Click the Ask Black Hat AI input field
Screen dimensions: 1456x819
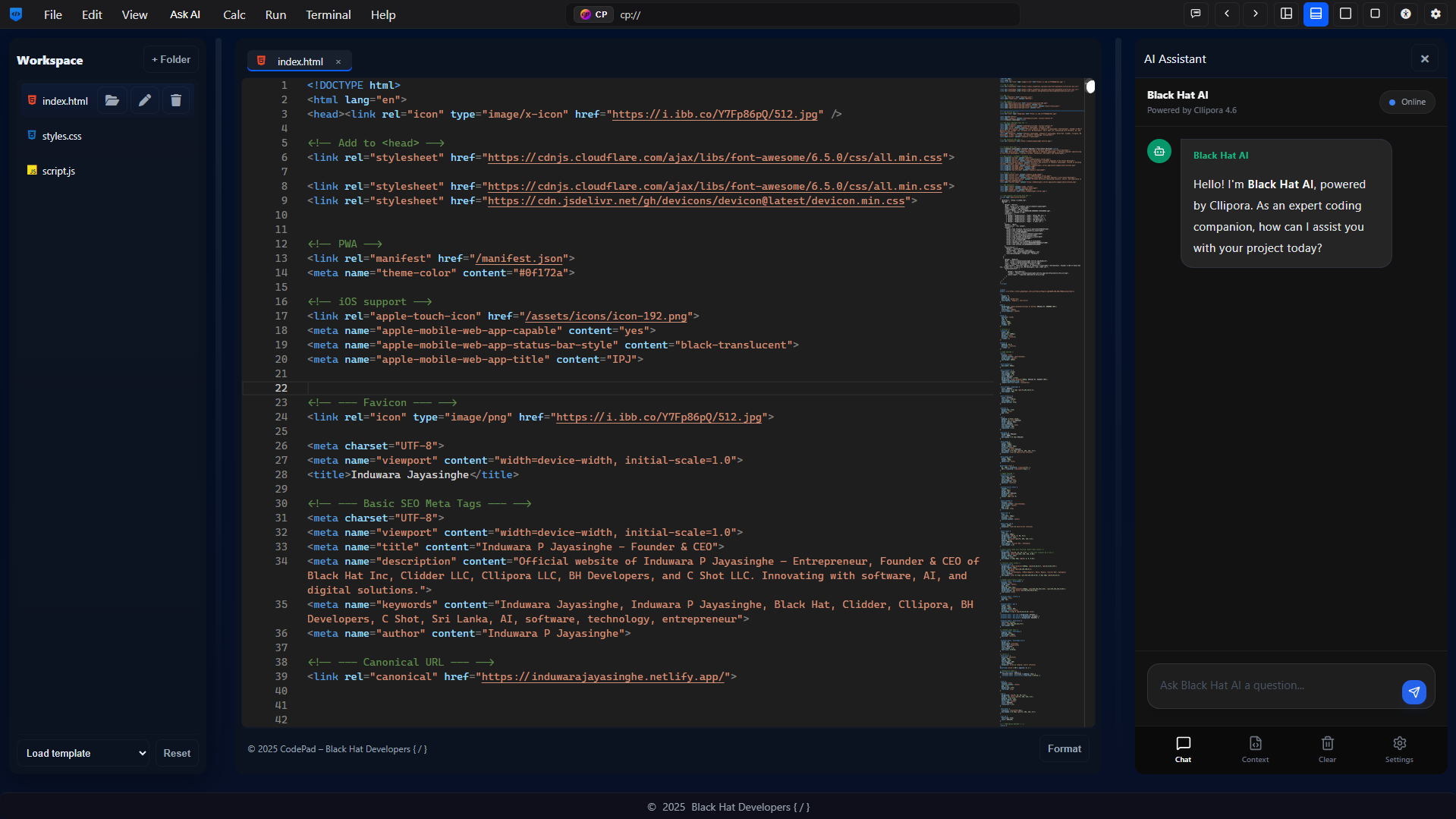coord(1275,685)
